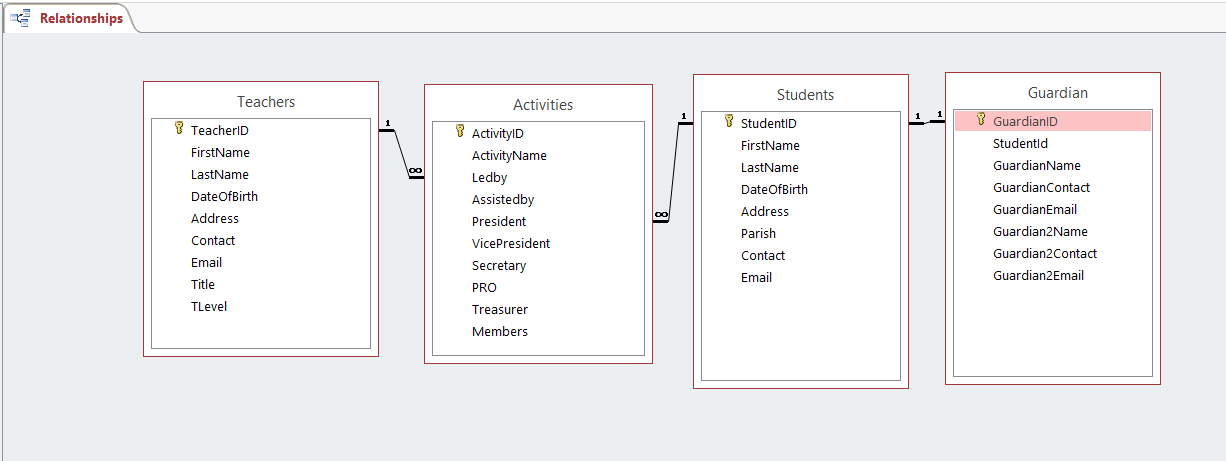Image resolution: width=1226 pixels, height=461 pixels.
Task: Click the GuardianID primary key icon
Action: pyautogui.click(x=981, y=120)
